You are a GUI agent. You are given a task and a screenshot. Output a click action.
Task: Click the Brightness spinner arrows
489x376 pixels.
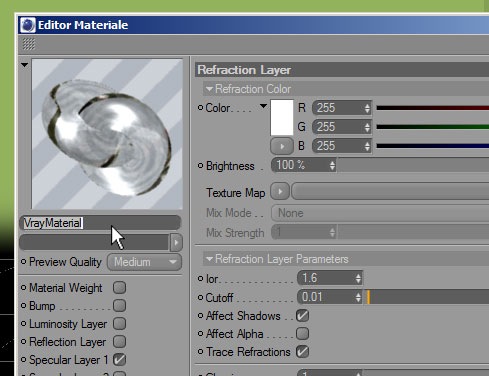point(332,165)
